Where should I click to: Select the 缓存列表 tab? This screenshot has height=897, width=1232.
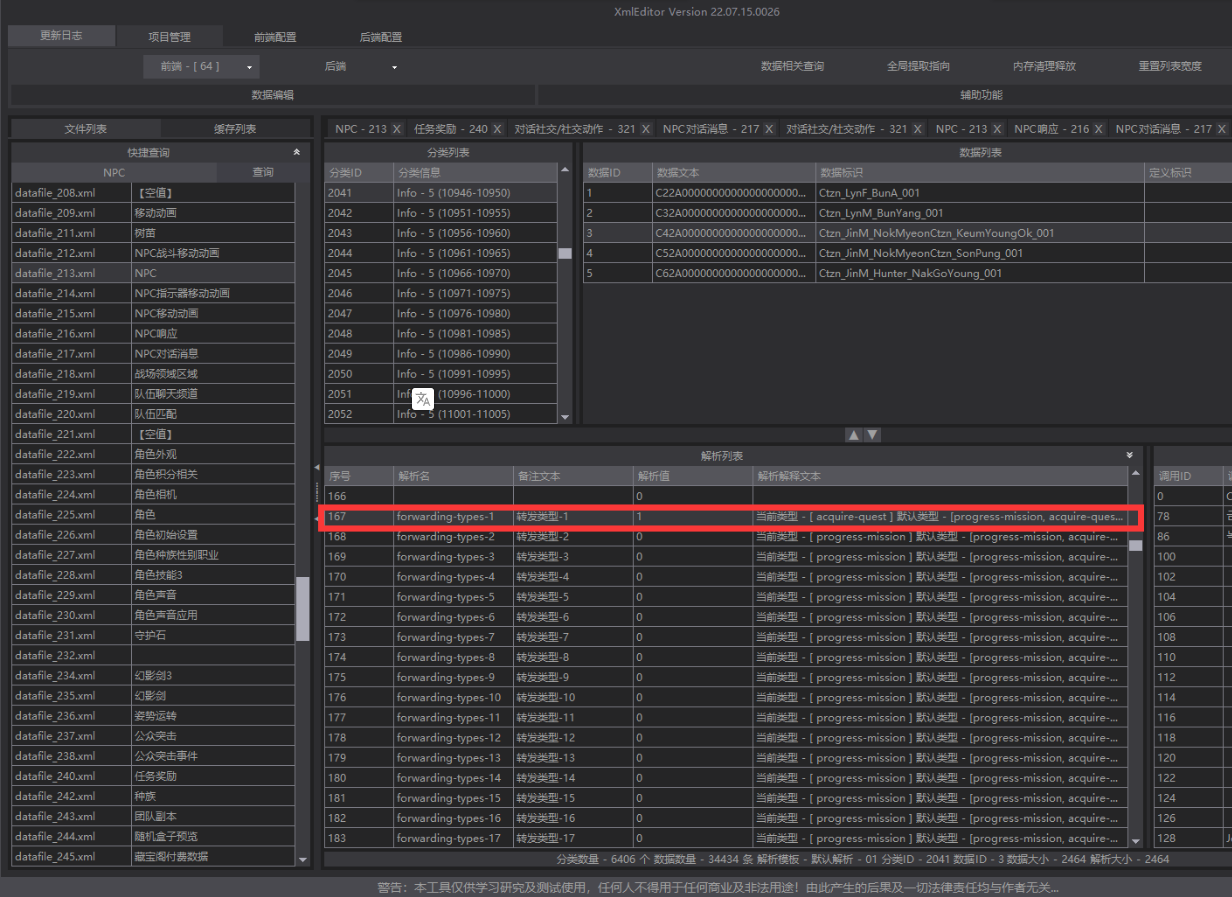(x=235, y=129)
